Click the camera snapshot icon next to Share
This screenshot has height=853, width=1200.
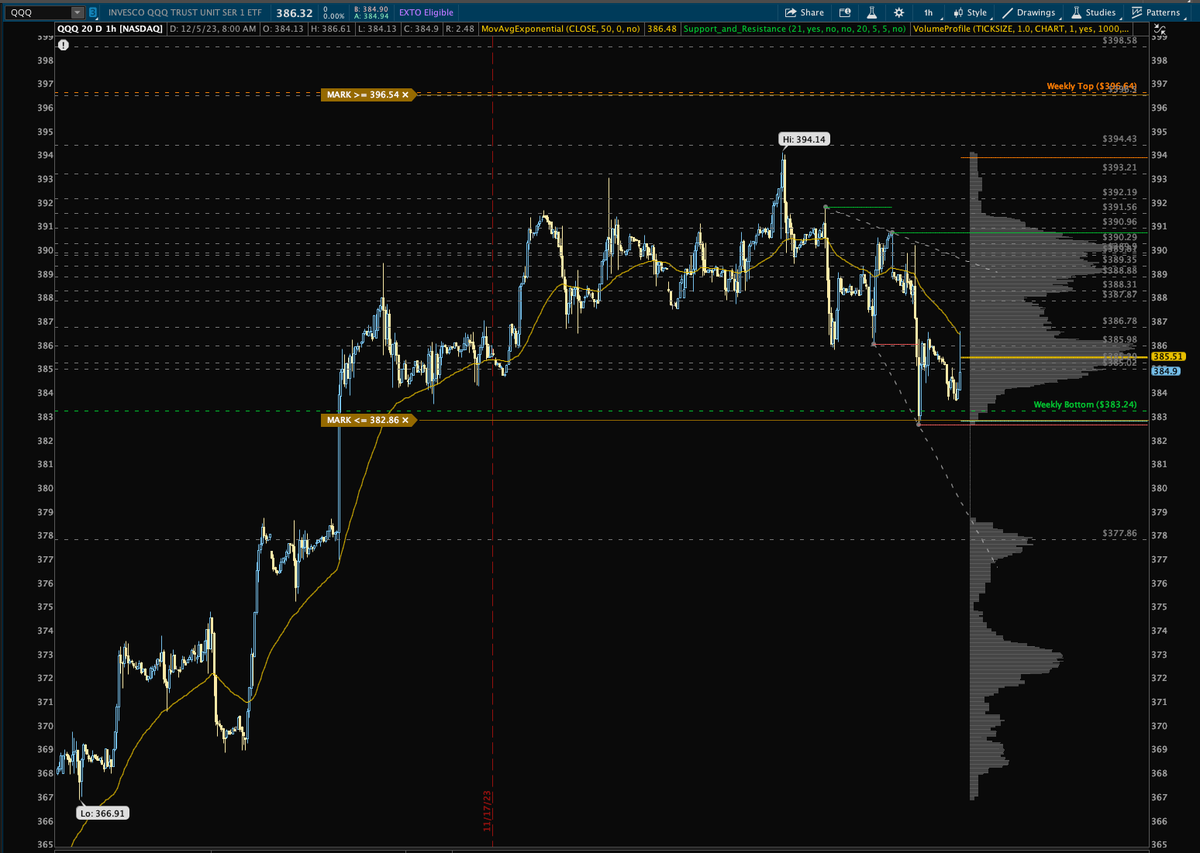[844, 12]
